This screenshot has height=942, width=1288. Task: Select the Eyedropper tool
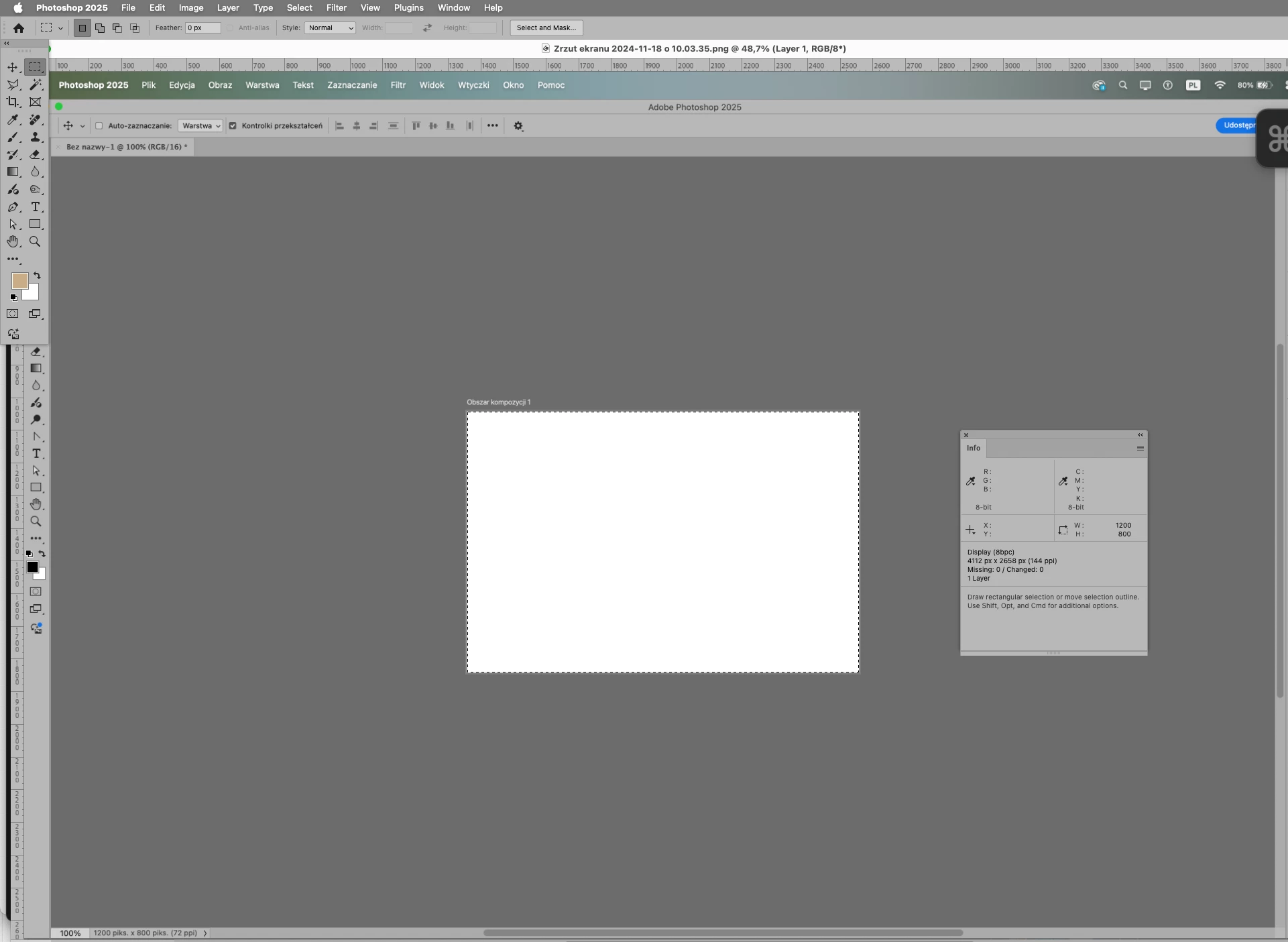coord(13,119)
